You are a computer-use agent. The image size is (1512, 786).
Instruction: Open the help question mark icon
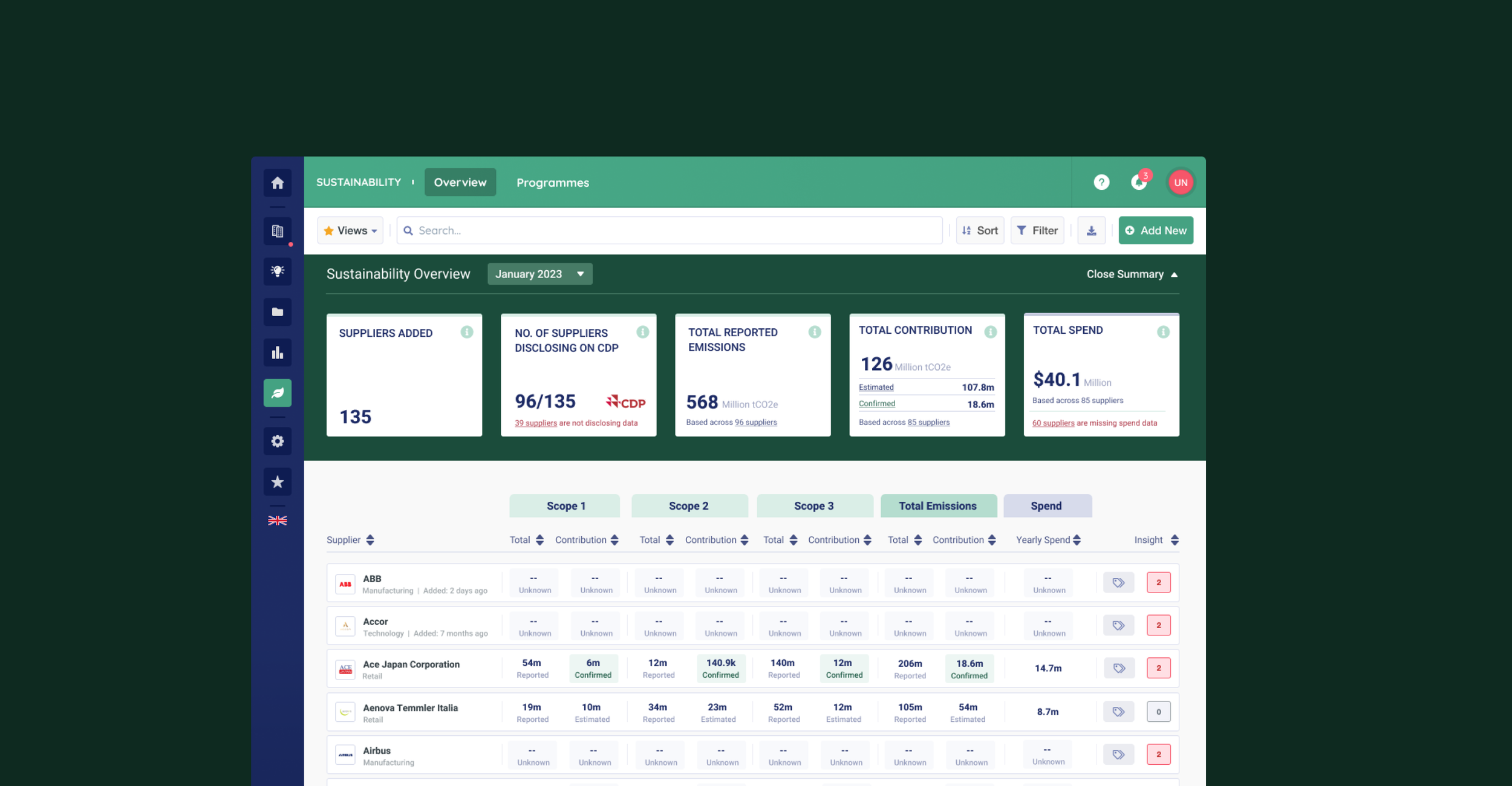(x=1101, y=182)
